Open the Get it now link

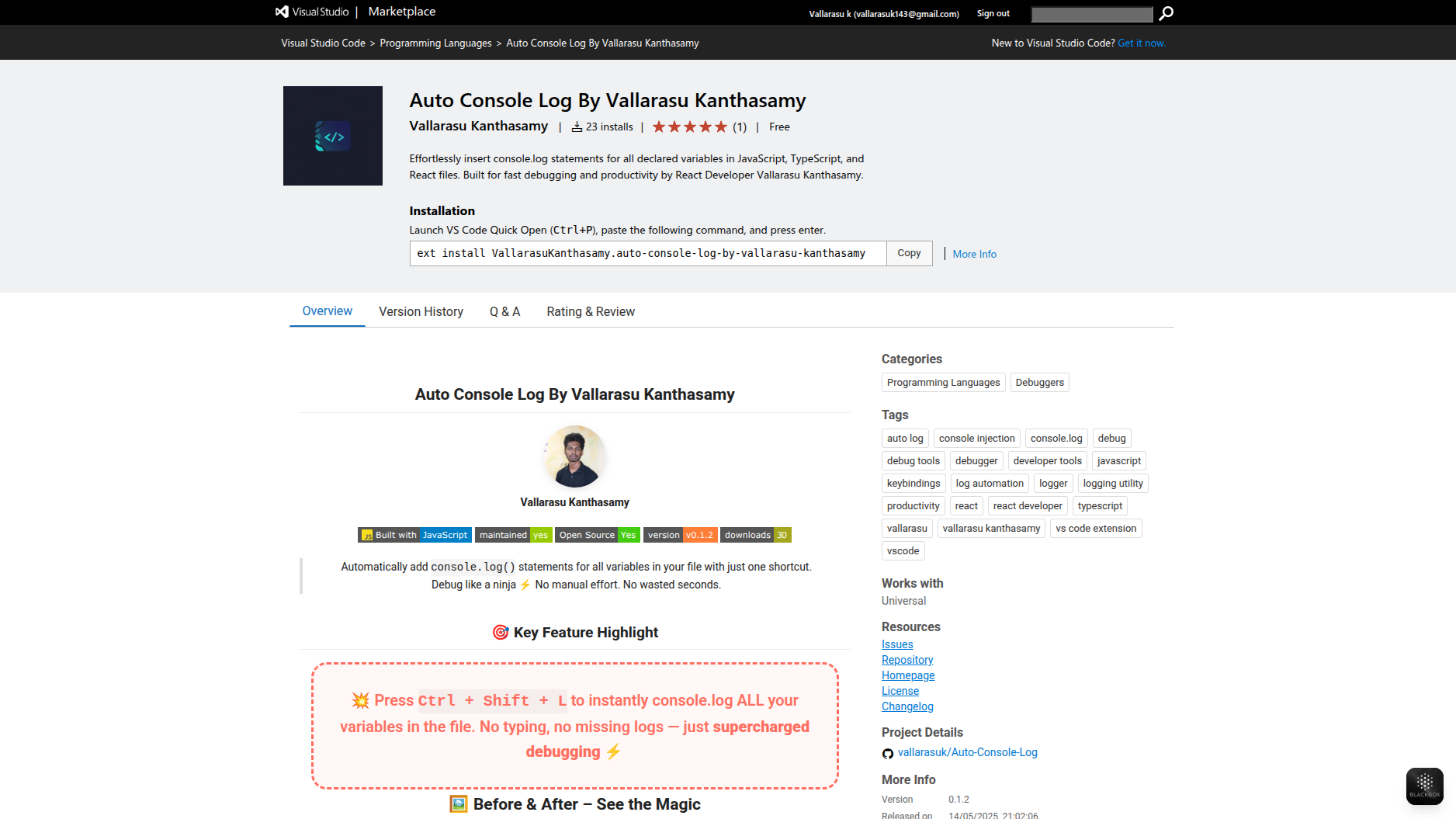(x=1142, y=43)
